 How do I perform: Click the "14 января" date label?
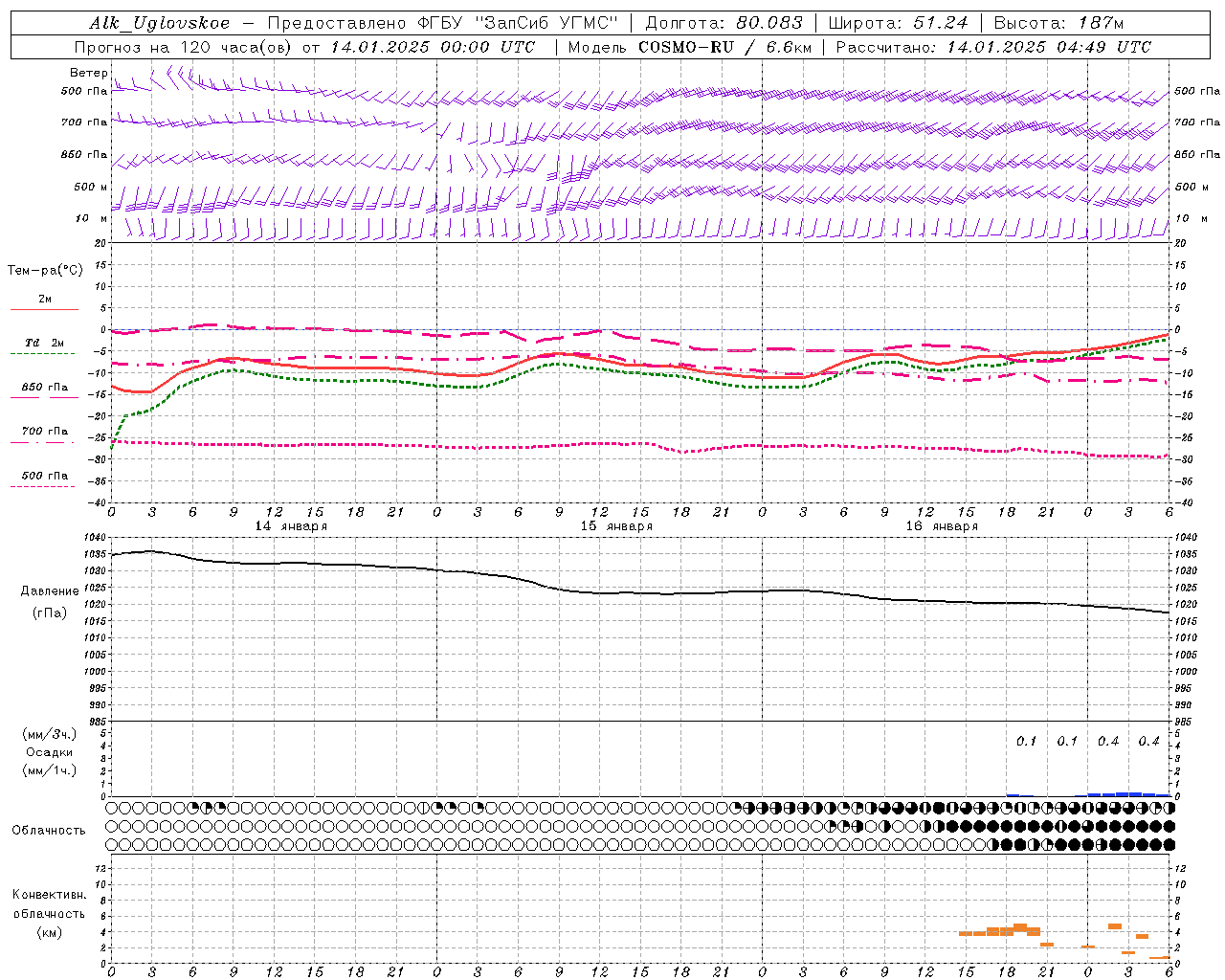[x=291, y=526]
